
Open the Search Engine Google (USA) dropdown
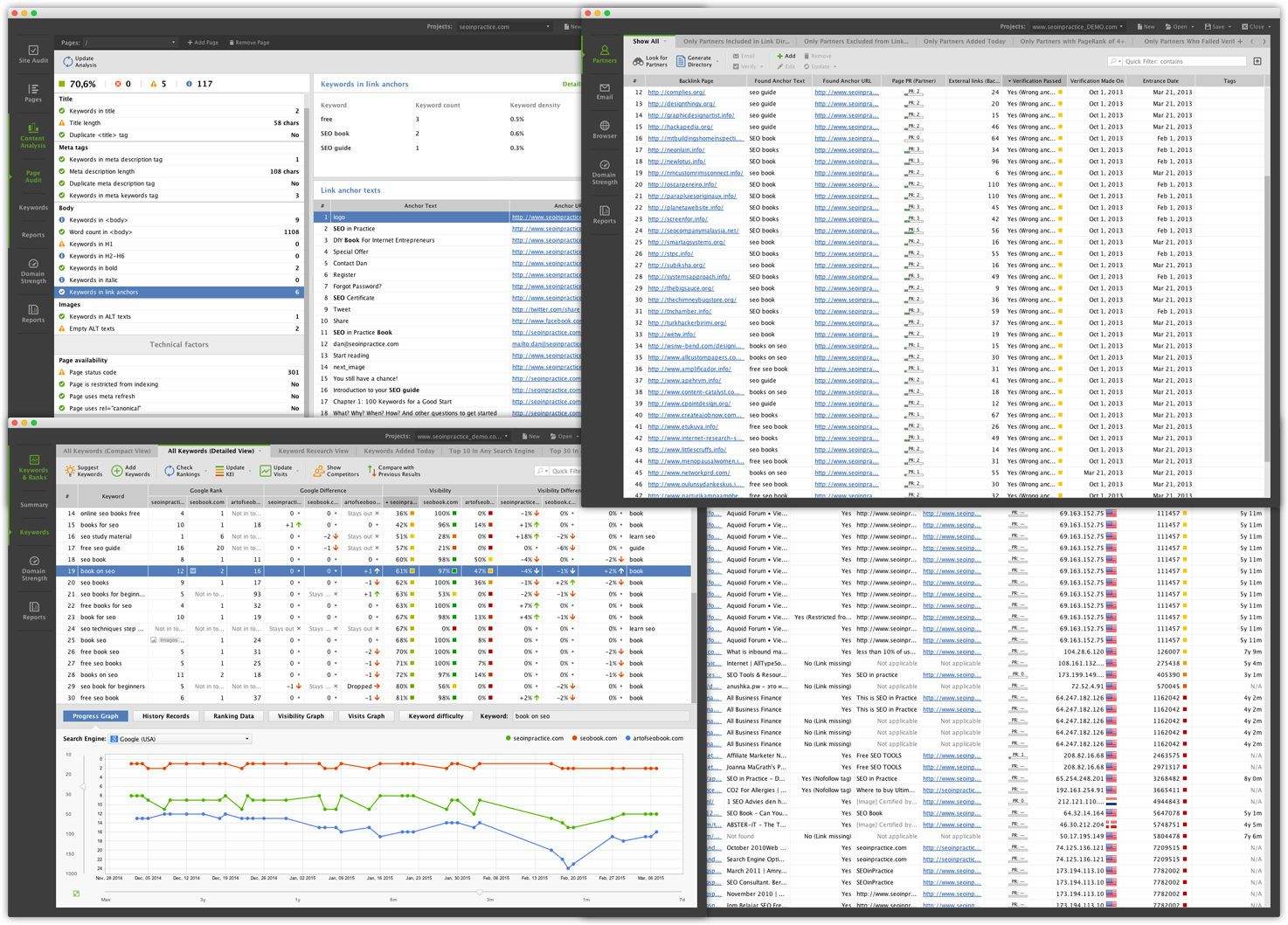coord(180,739)
